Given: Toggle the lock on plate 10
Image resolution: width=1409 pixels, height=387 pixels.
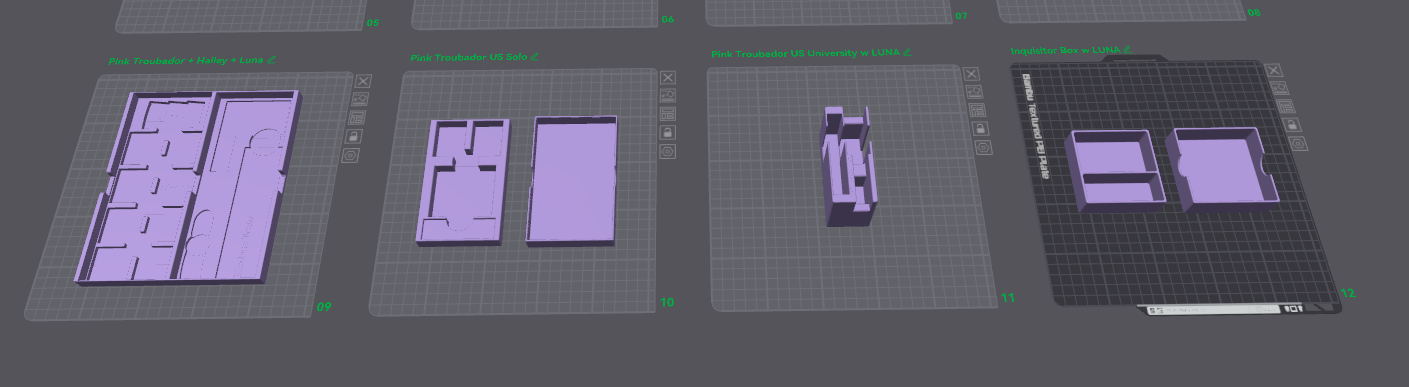Looking at the screenshot, I should [x=666, y=132].
